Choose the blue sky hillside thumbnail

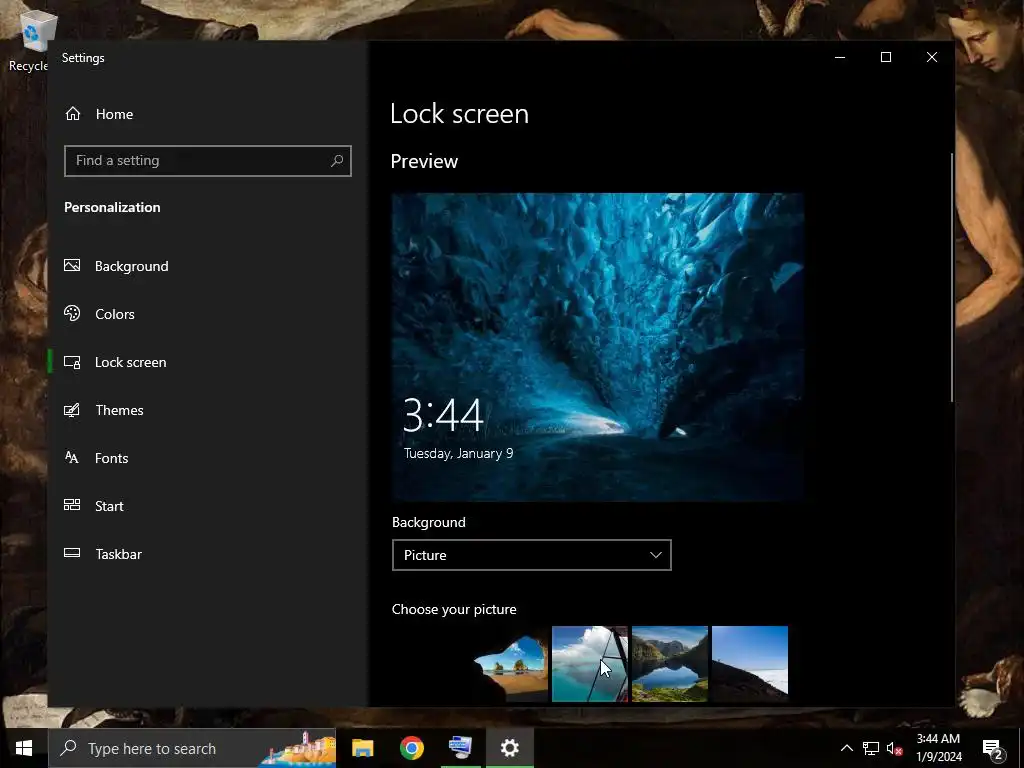(x=750, y=664)
